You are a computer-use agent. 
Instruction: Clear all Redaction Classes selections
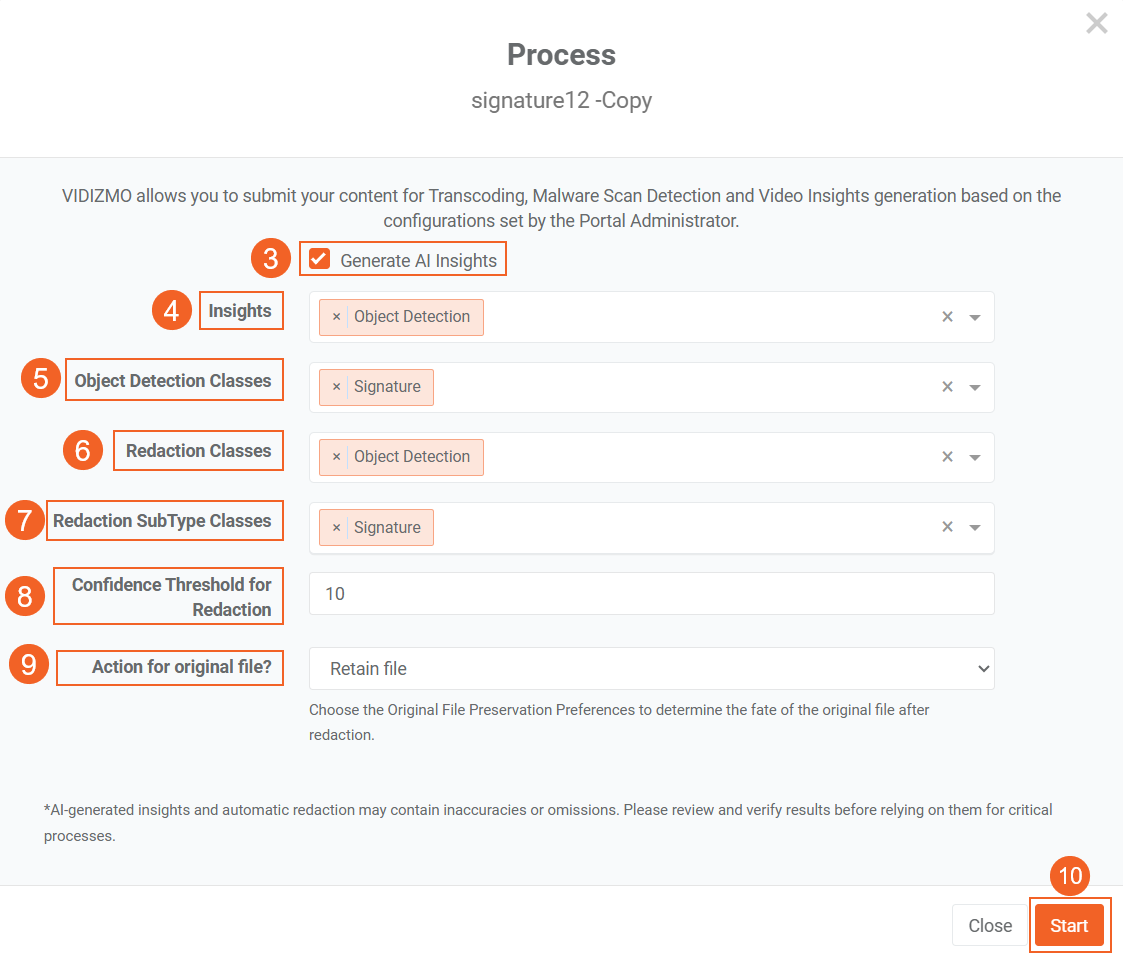tap(947, 457)
